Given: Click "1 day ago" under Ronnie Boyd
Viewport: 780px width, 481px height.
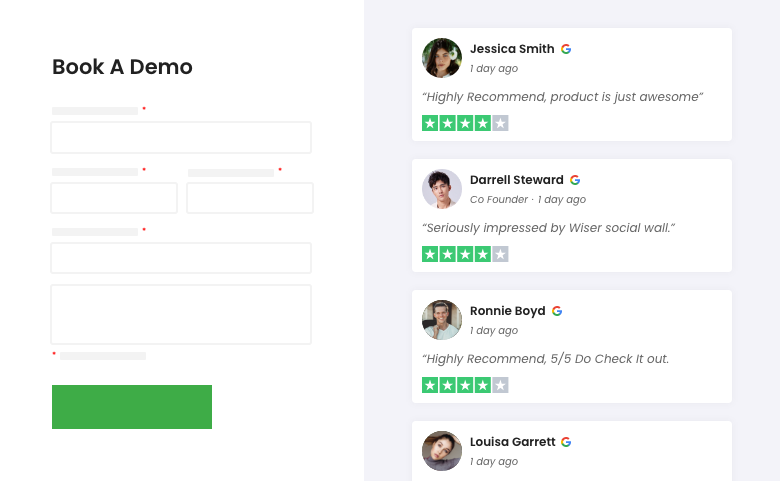Looking at the screenshot, I should pos(494,330).
